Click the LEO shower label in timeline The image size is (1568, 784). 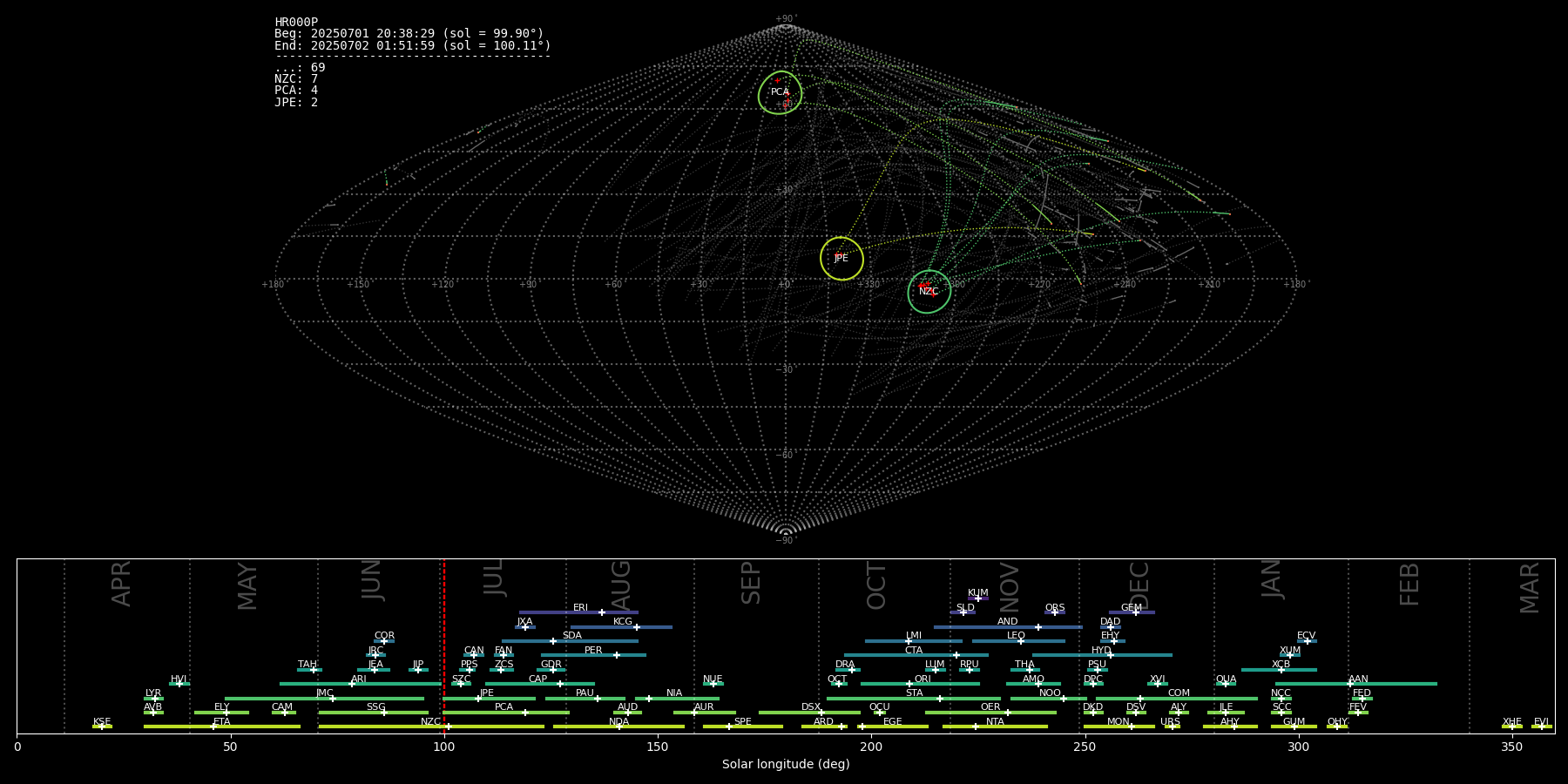(1016, 636)
